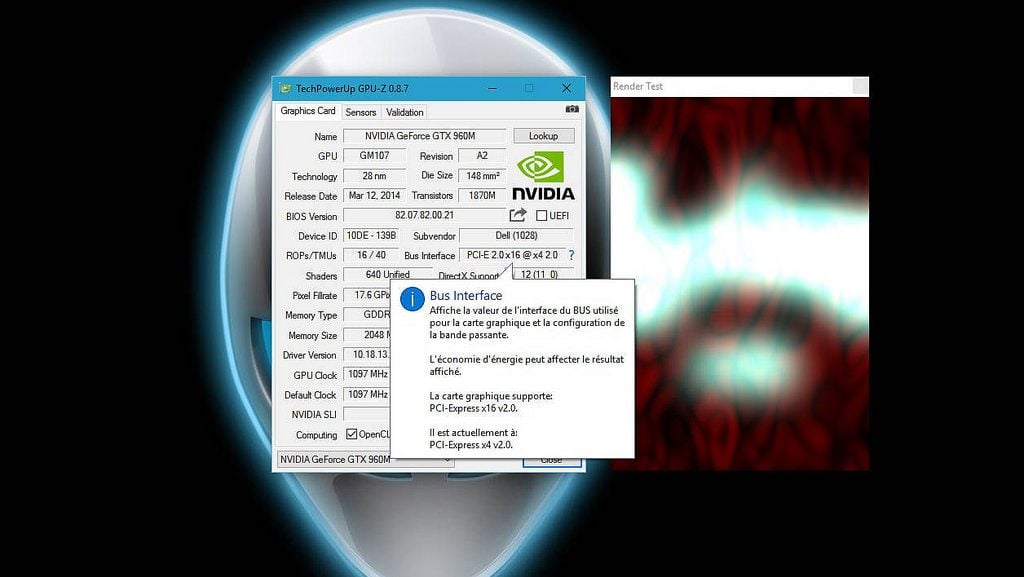The height and width of the screenshot is (577, 1024).
Task: Enable the UEFI checkbox
Action: (x=541, y=215)
